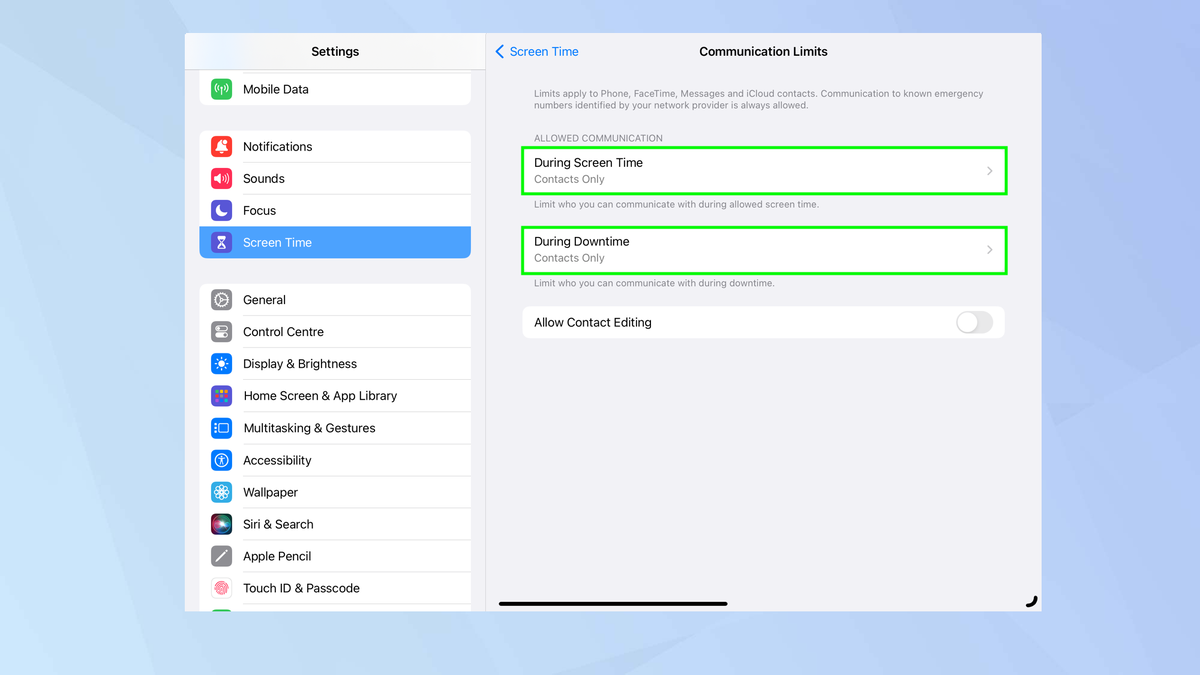Open Touch ID & Passcode settings
The height and width of the screenshot is (675, 1200).
point(335,588)
